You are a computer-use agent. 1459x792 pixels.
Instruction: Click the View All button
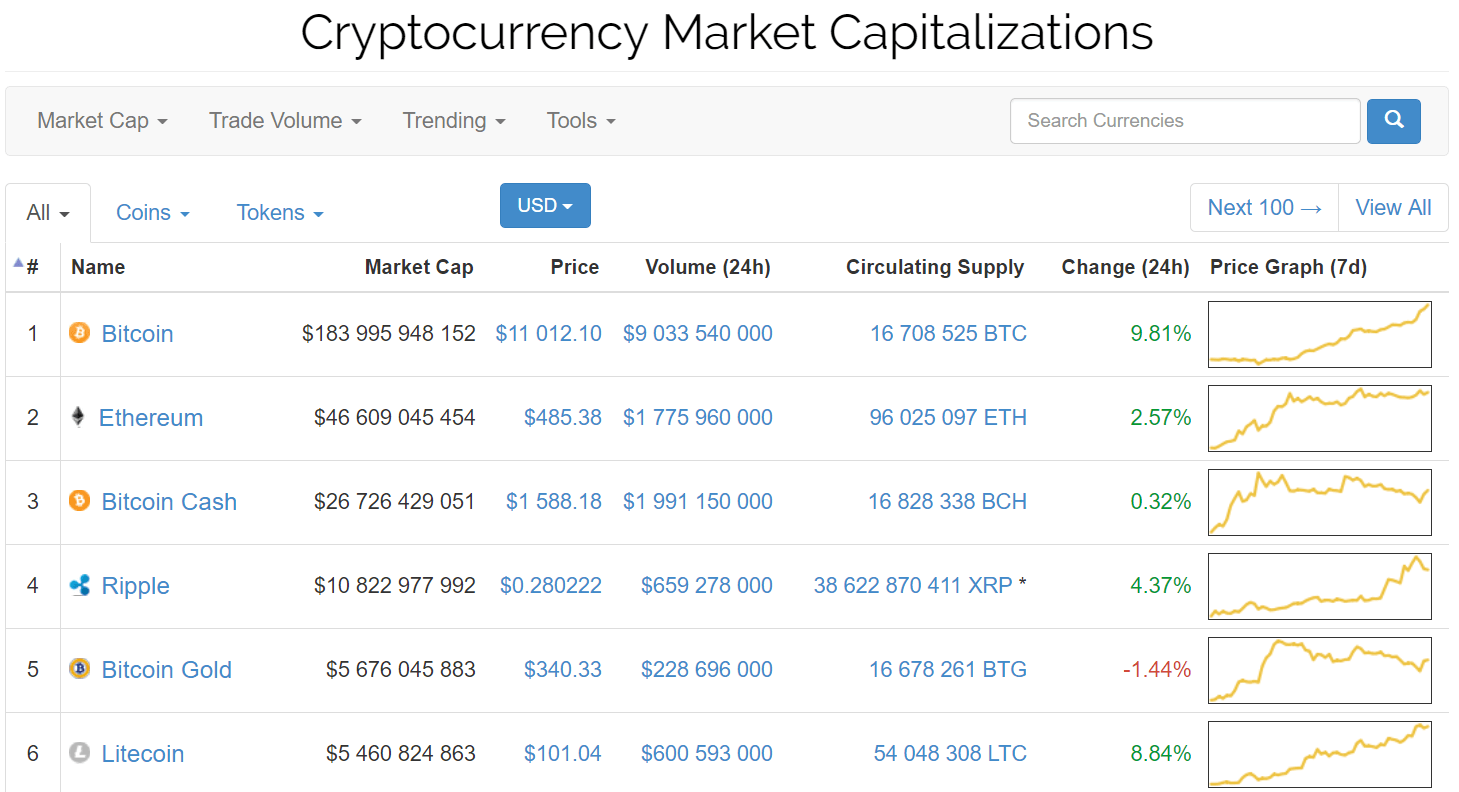(1393, 208)
